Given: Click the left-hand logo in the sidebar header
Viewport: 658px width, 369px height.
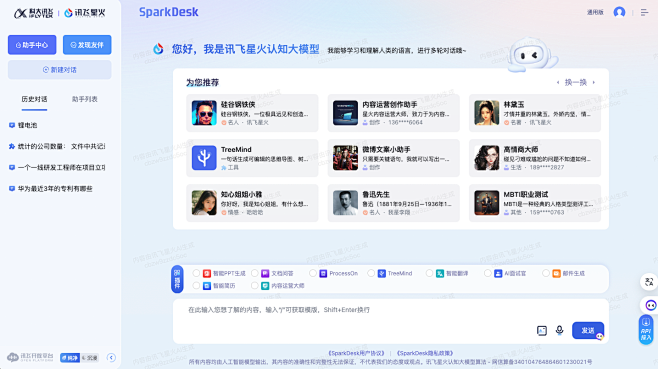Looking at the screenshot, I should [33, 13].
